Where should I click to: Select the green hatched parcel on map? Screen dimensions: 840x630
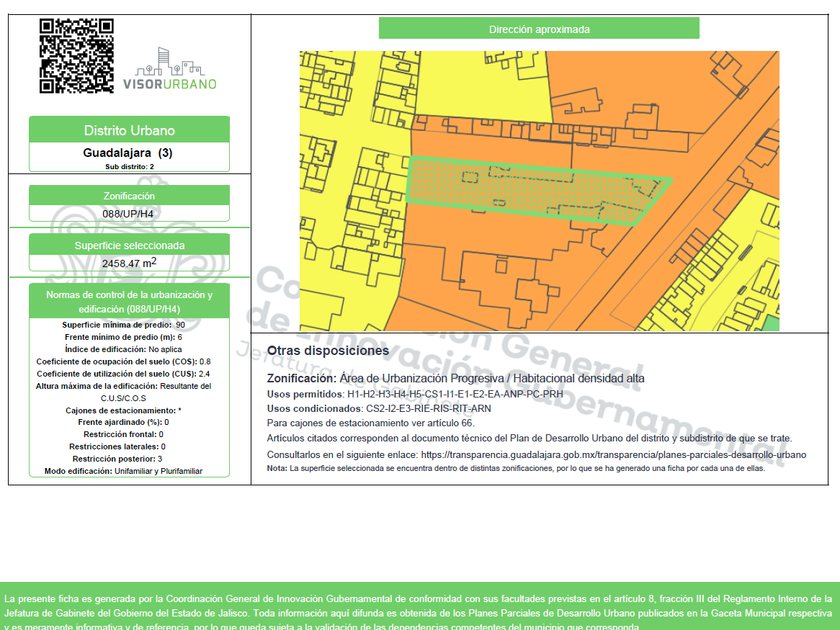[536, 191]
